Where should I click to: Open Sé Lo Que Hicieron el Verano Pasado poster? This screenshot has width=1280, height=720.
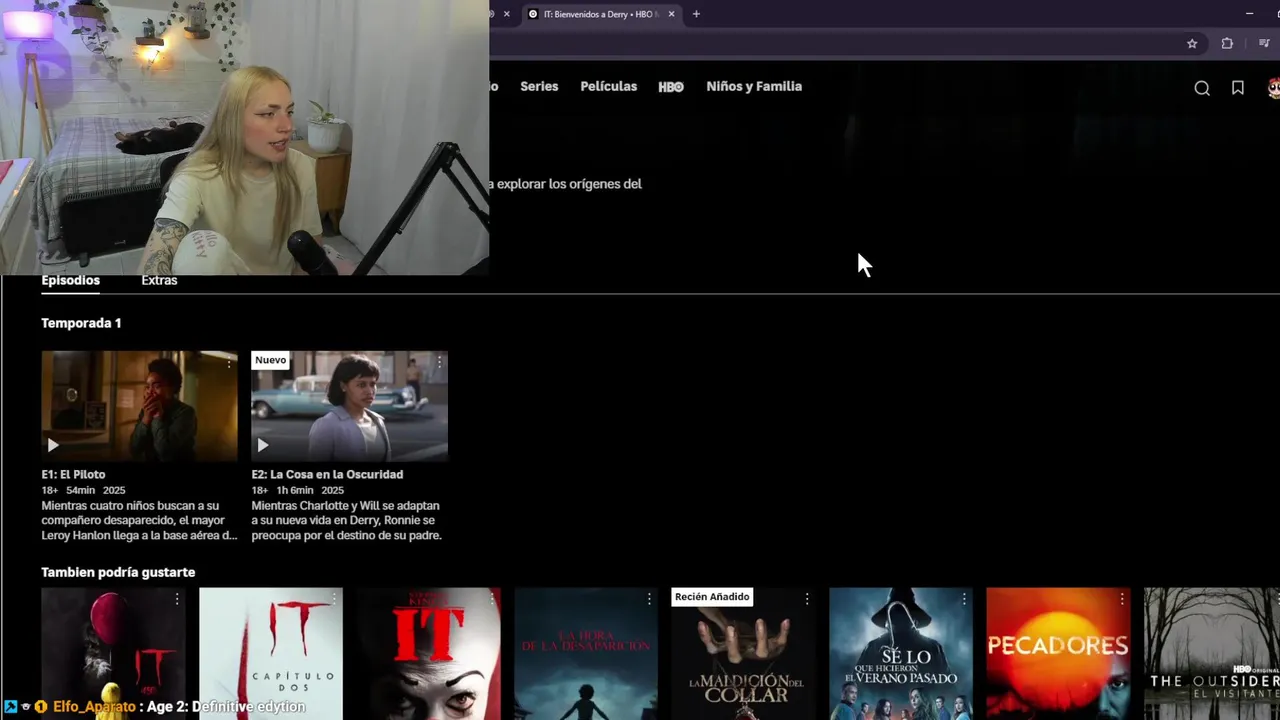(x=901, y=653)
